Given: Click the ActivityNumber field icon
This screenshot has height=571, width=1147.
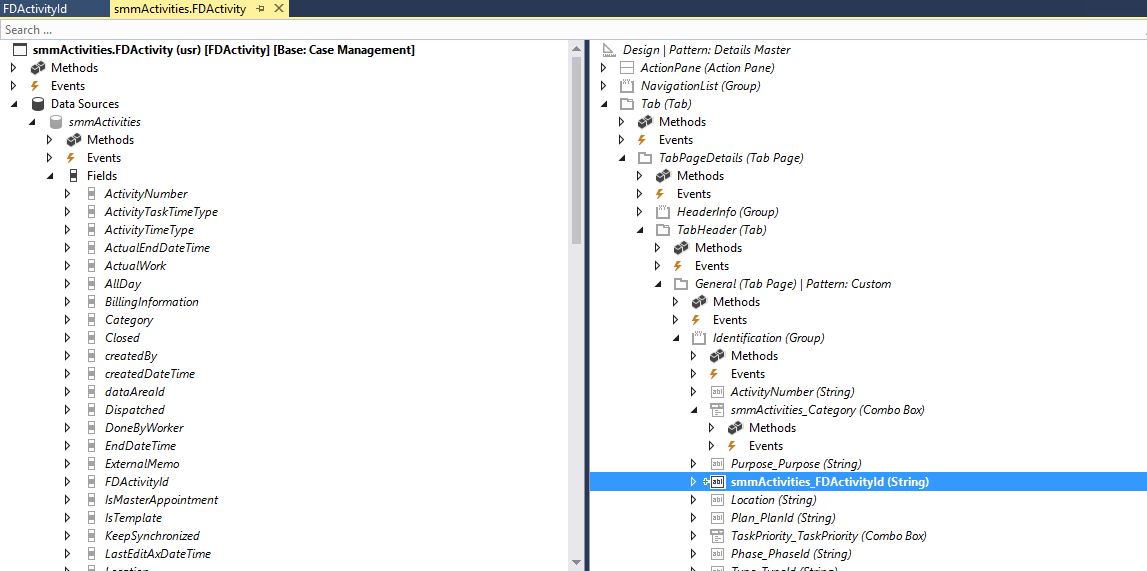Looking at the screenshot, I should (91, 194).
